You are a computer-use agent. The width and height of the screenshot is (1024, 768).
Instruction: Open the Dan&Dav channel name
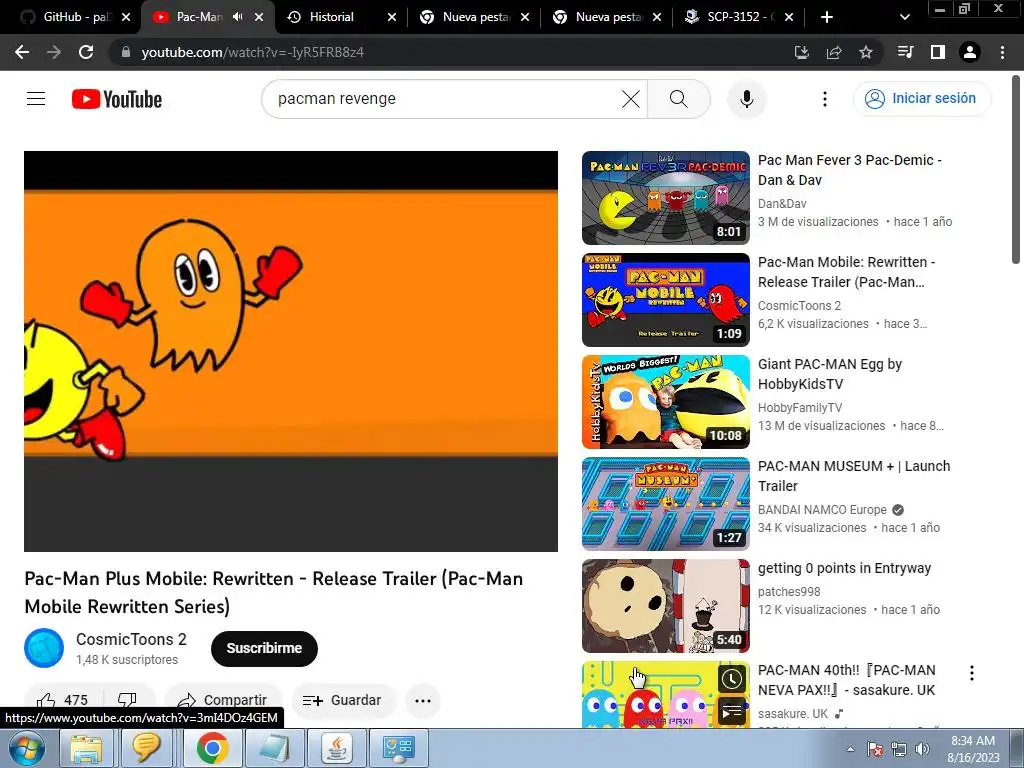782,204
